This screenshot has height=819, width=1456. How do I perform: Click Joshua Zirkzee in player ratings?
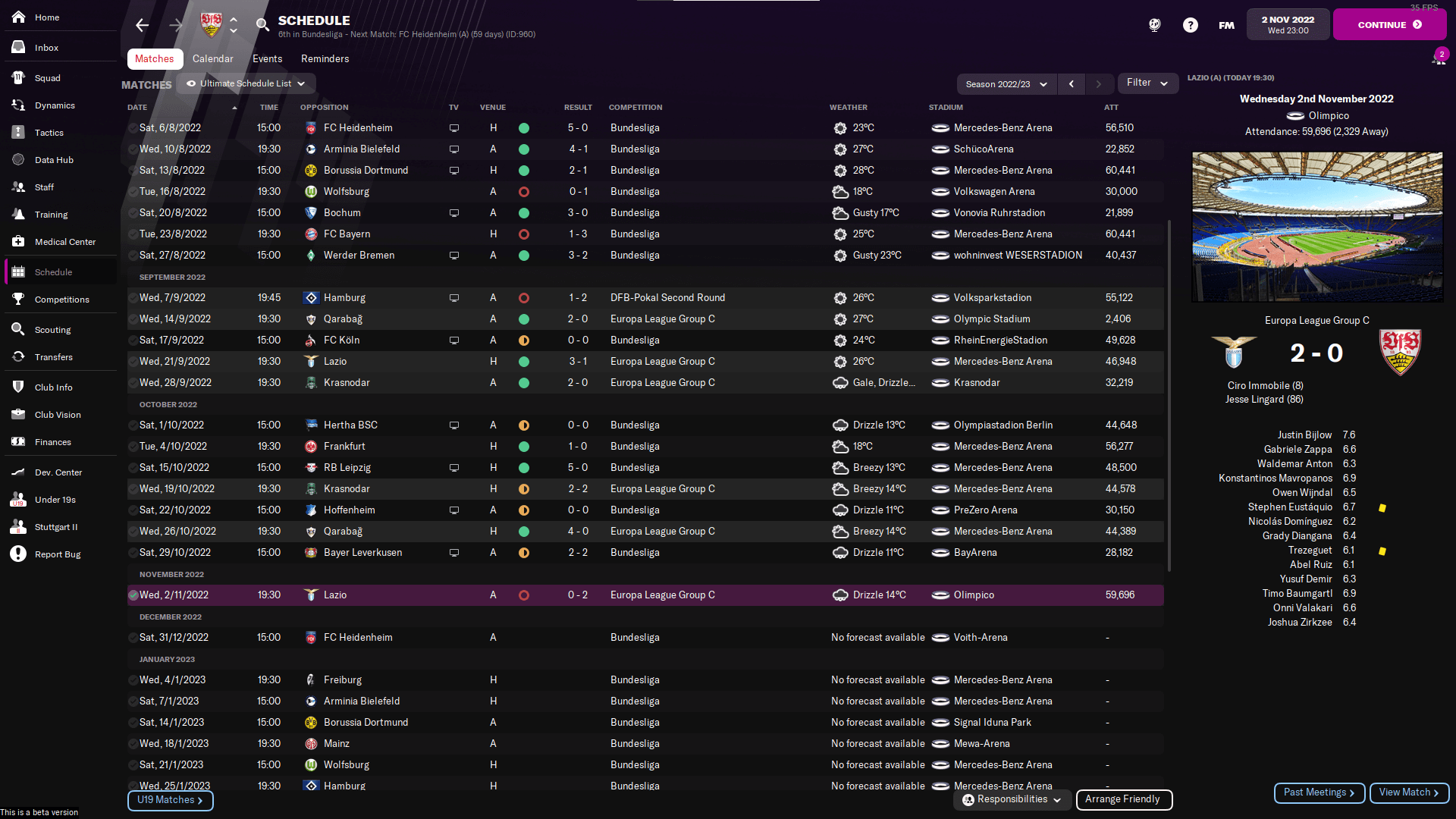click(1300, 623)
